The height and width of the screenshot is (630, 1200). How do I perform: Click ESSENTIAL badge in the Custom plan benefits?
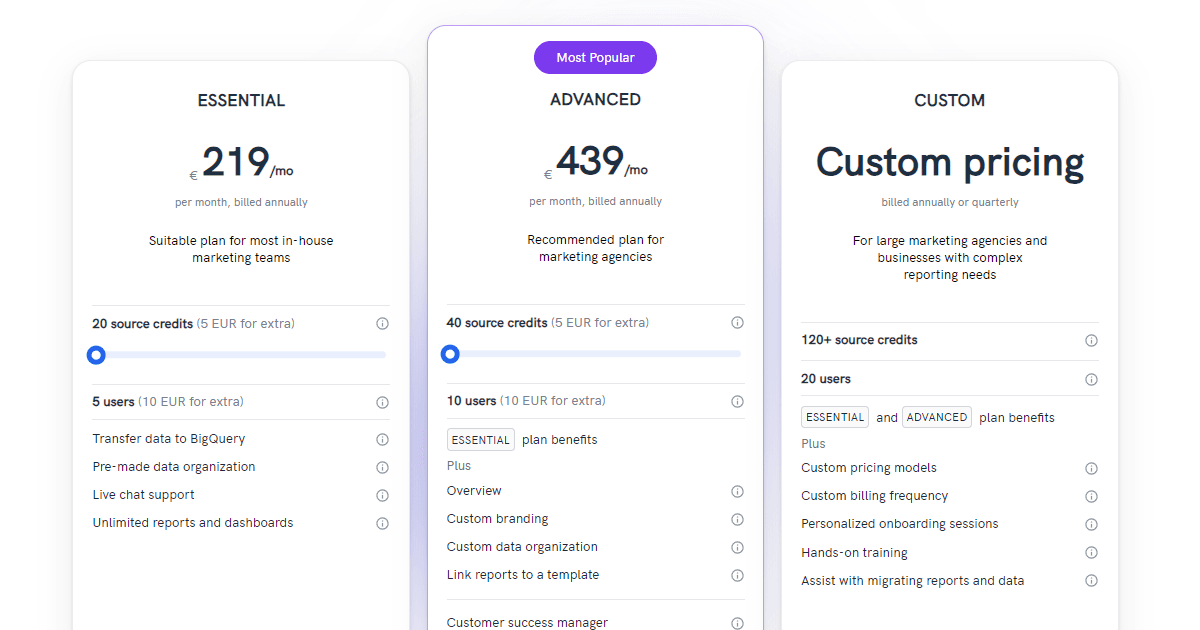tap(835, 418)
